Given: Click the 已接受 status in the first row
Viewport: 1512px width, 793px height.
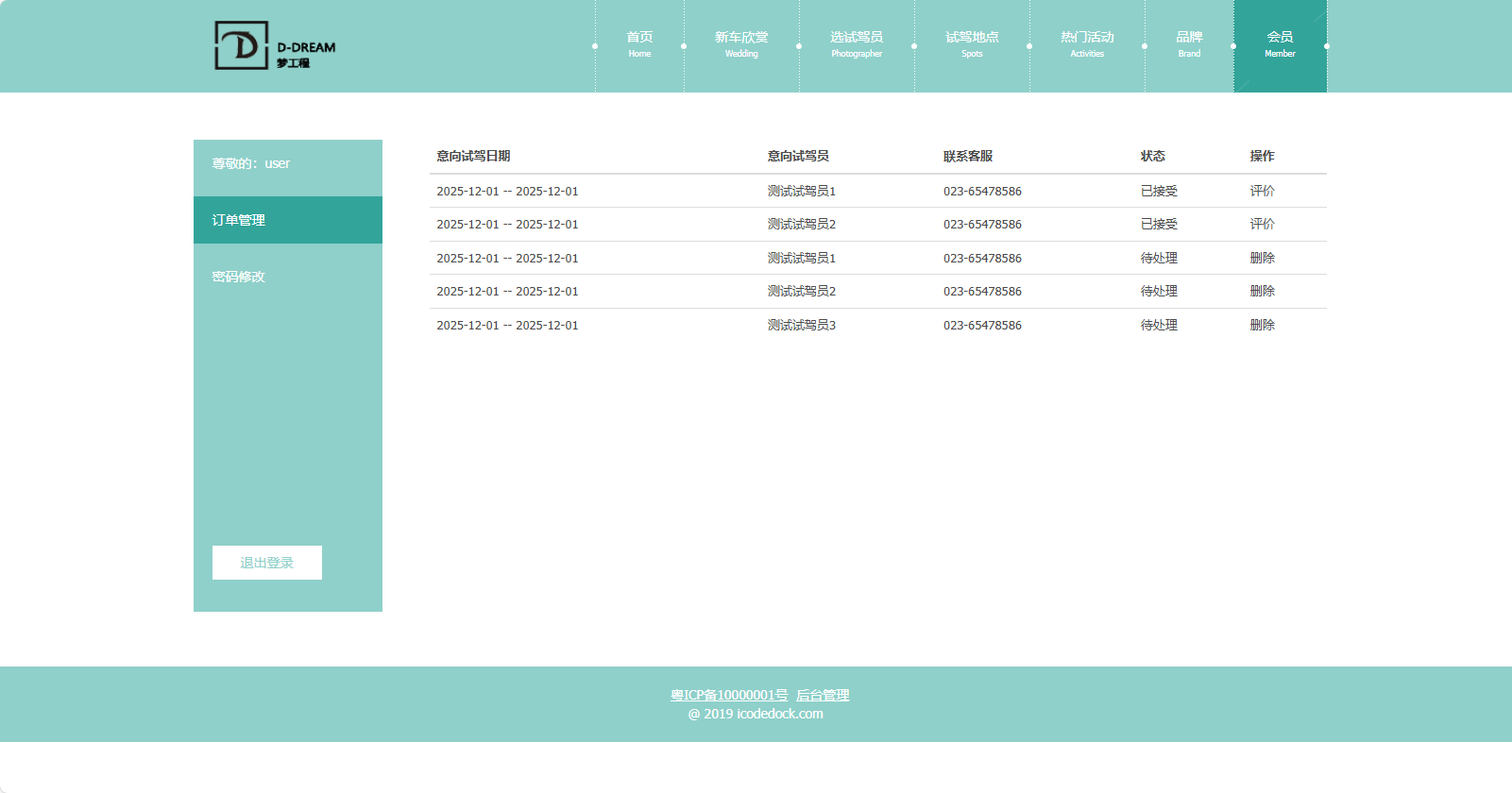Looking at the screenshot, I should (x=1159, y=191).
